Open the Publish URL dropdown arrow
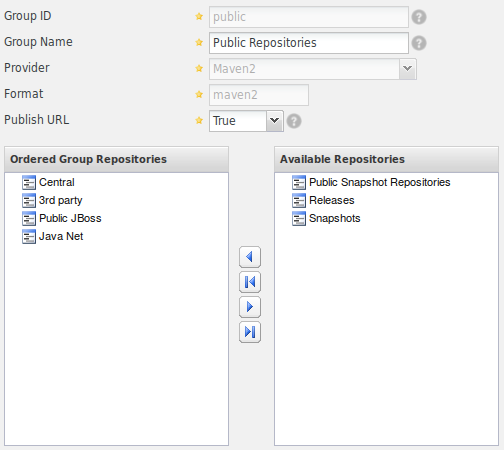The width and height of the screenshot is (504, 450). click(x=275, y=121)
